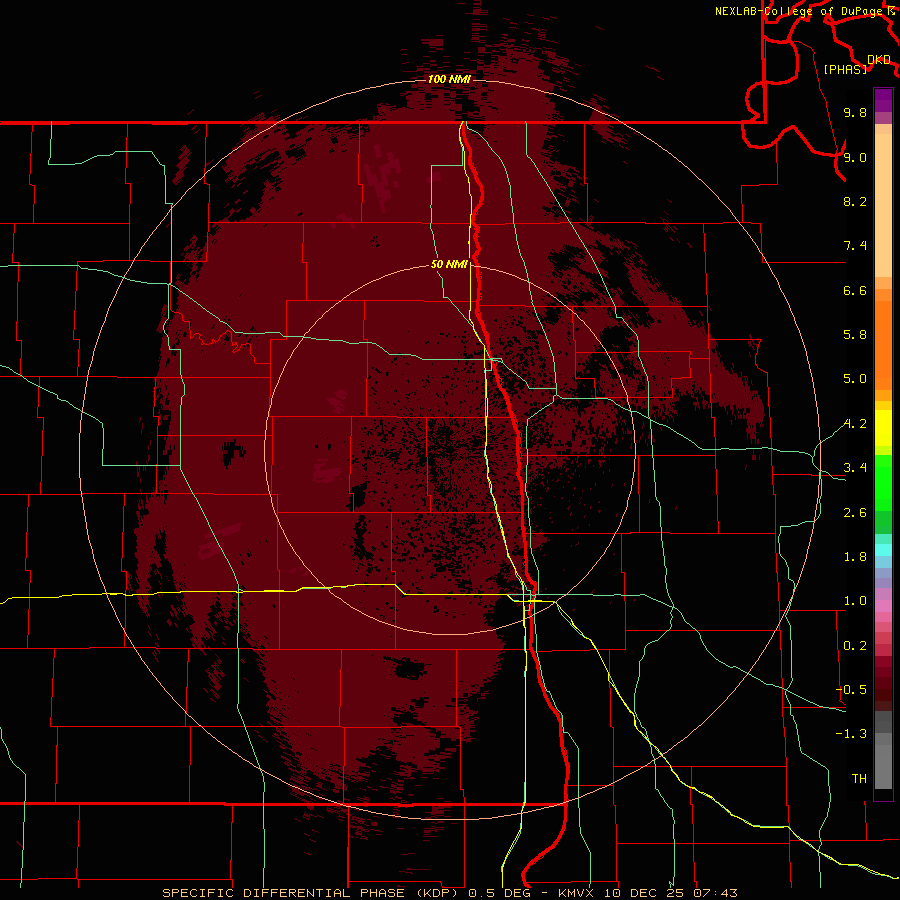Viewport: 900px width, 900px height.
Task: Click the 8.2 value on color scale
Action: tap(855, 201)
